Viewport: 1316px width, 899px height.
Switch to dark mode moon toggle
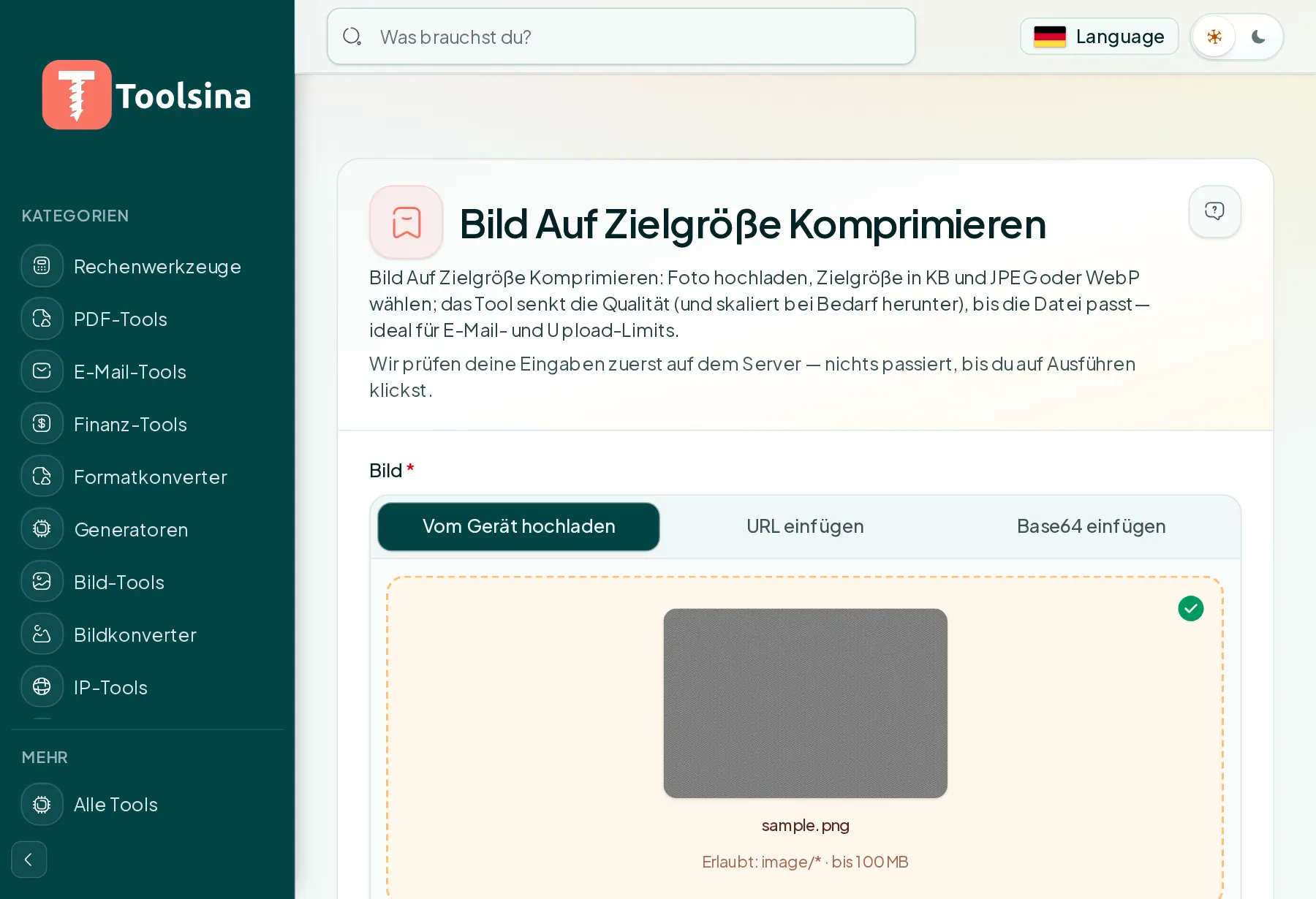pyautogui.click(x=1258, y=37)
